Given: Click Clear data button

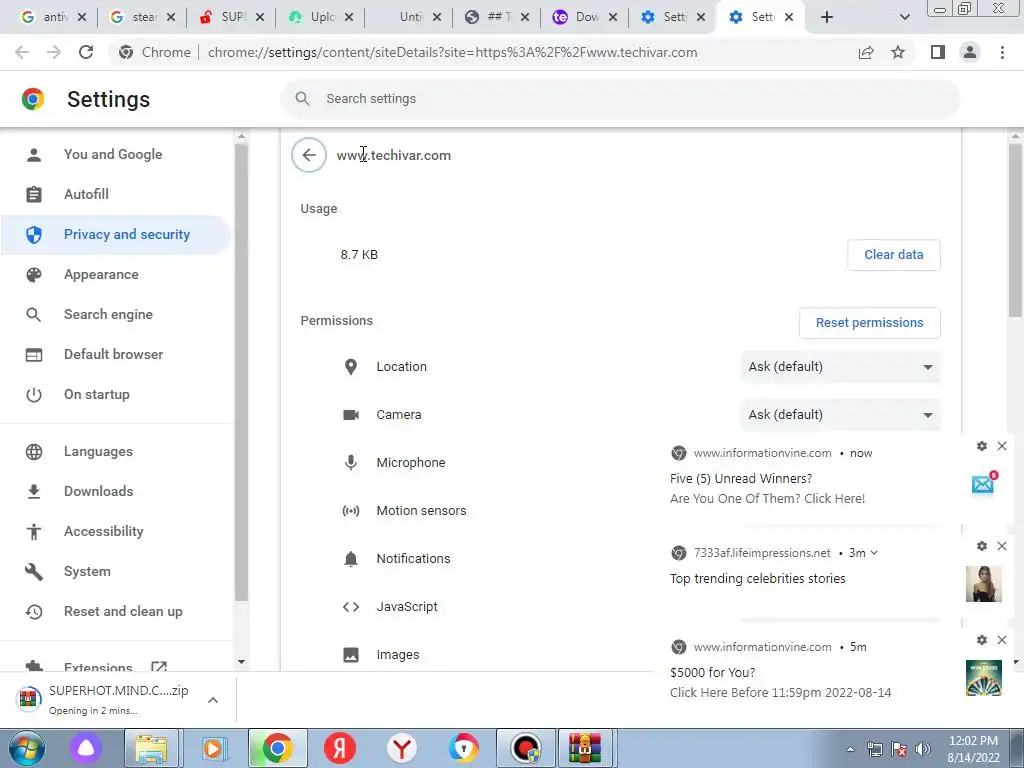Looking at the screenshot, I should [893, 255].
